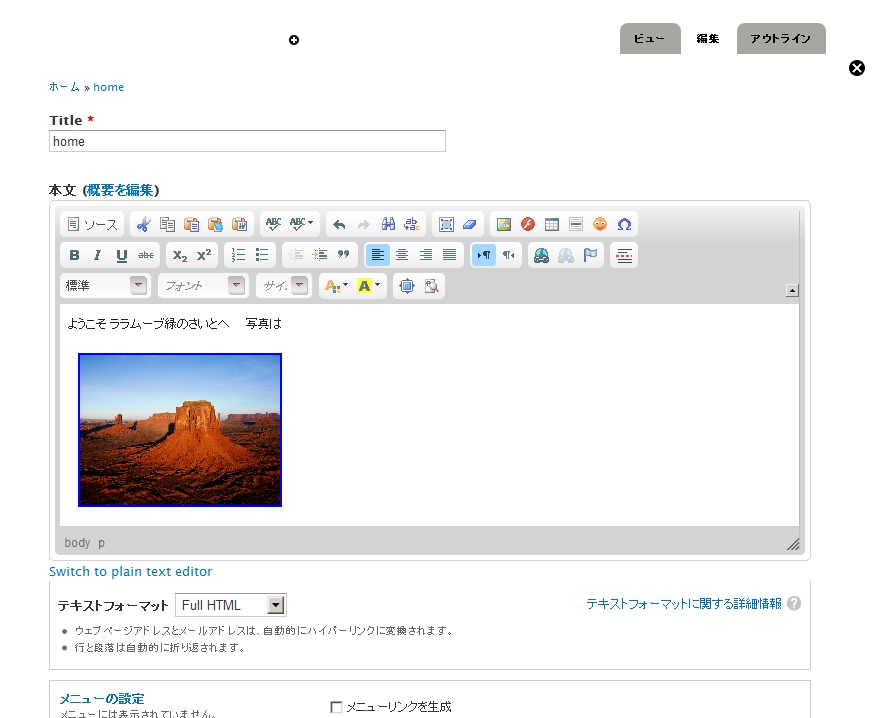Select all content icon
This screenshot has width=892, height=718.
pyautogui.click(x=446, y=224)
